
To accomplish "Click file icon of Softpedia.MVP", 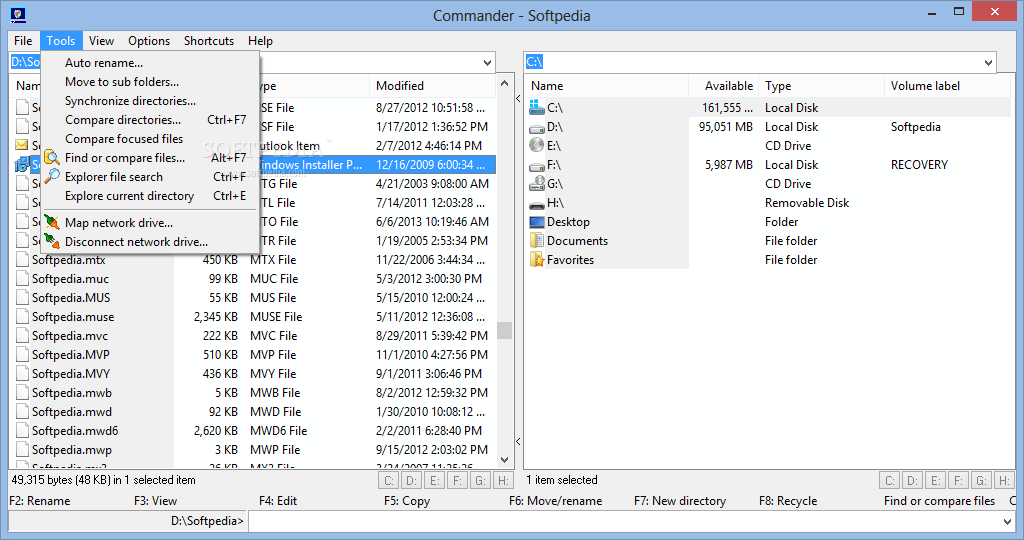I will click(x=22, y=355).
